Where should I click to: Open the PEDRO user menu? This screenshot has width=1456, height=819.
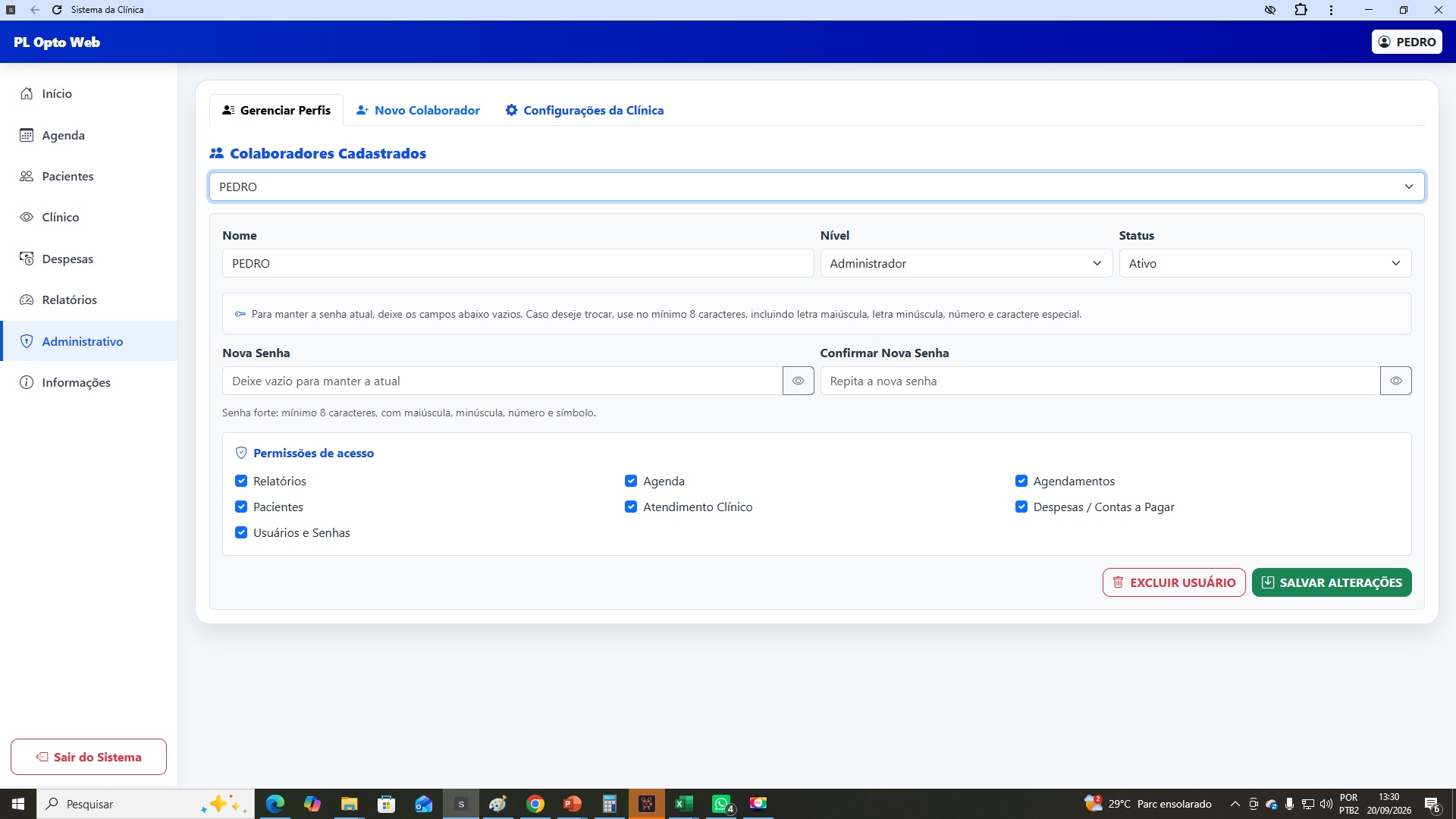pyautogui.click(x=1407, y=42)
